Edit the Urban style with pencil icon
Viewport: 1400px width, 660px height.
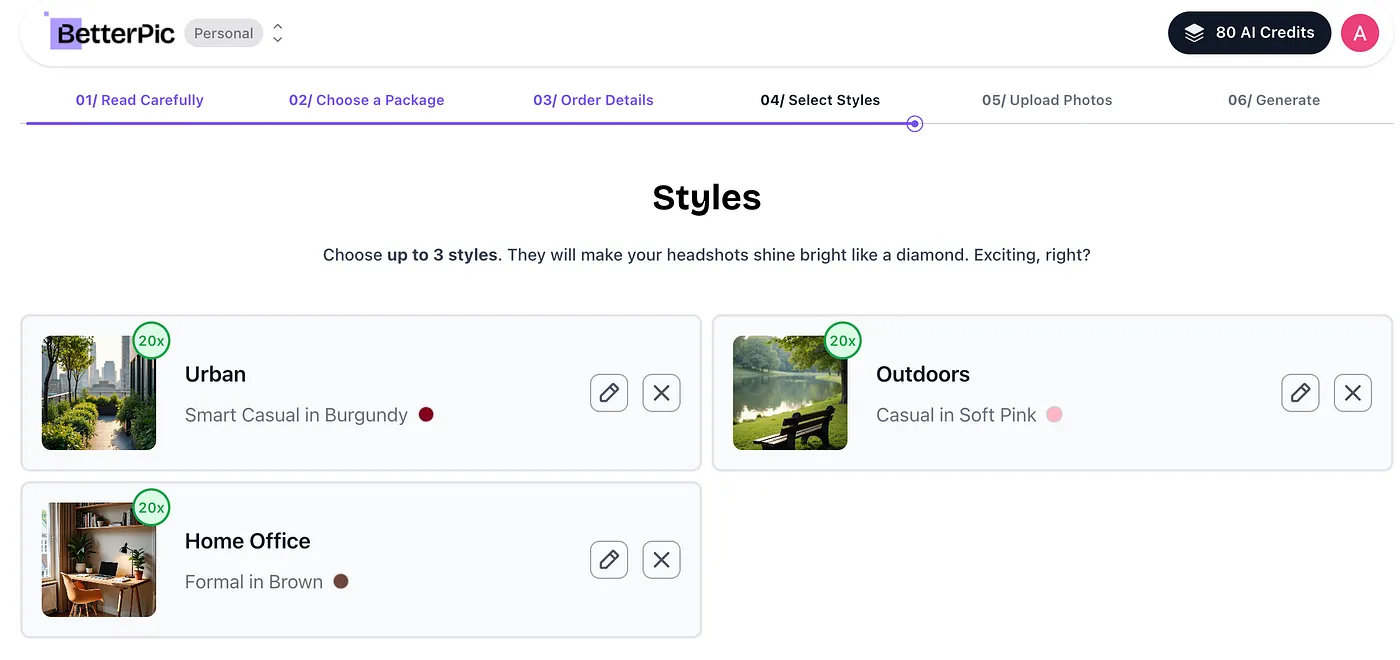609,393
